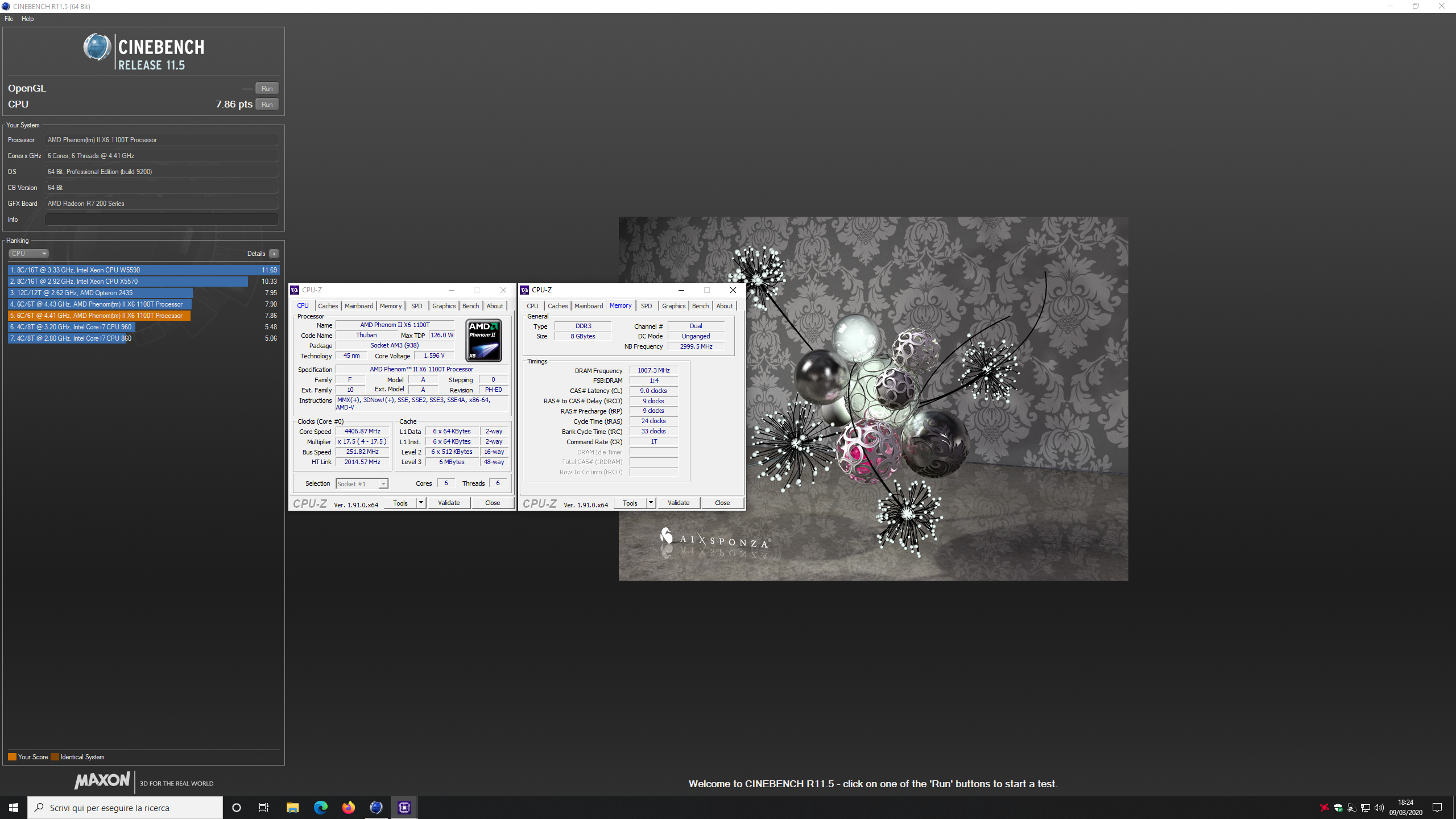1456x819 pixels.
Task: Open the CPU ranking type dropdown
Action: (x=28, y=254)
